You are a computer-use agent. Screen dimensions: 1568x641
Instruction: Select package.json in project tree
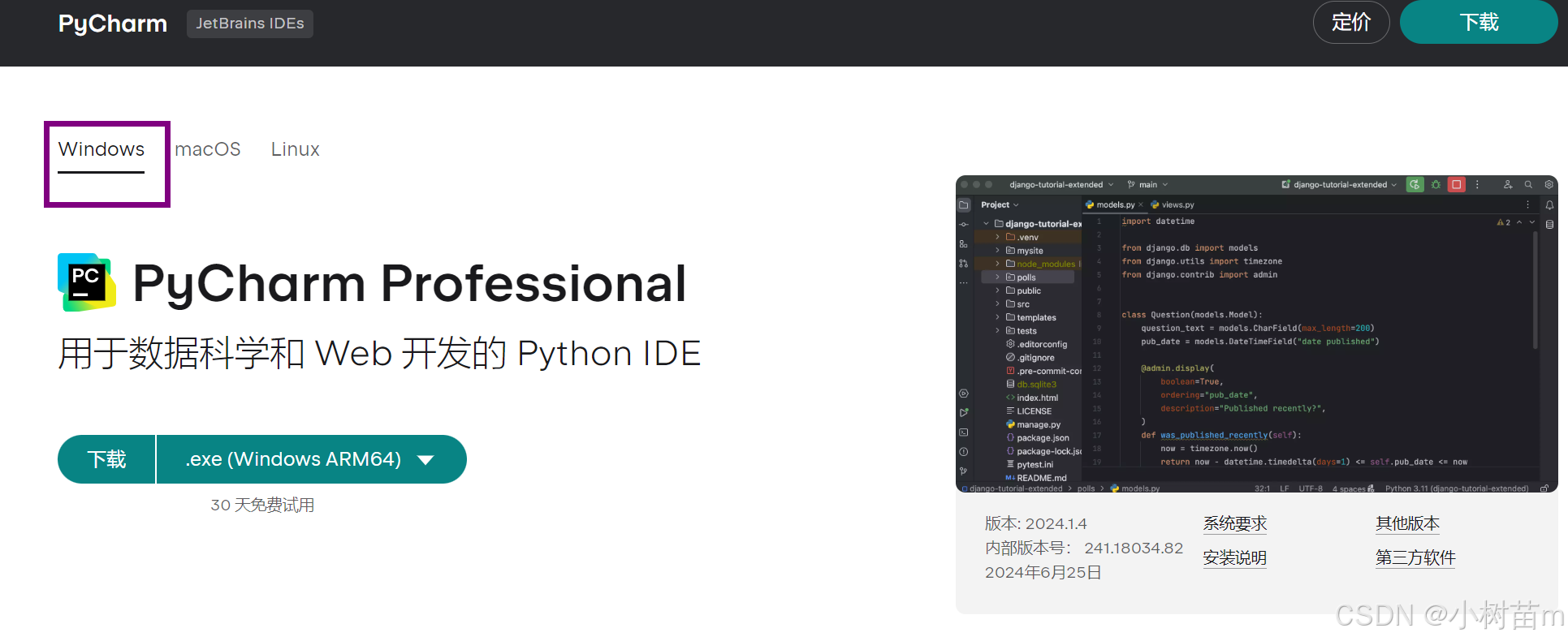point(1037,438)
